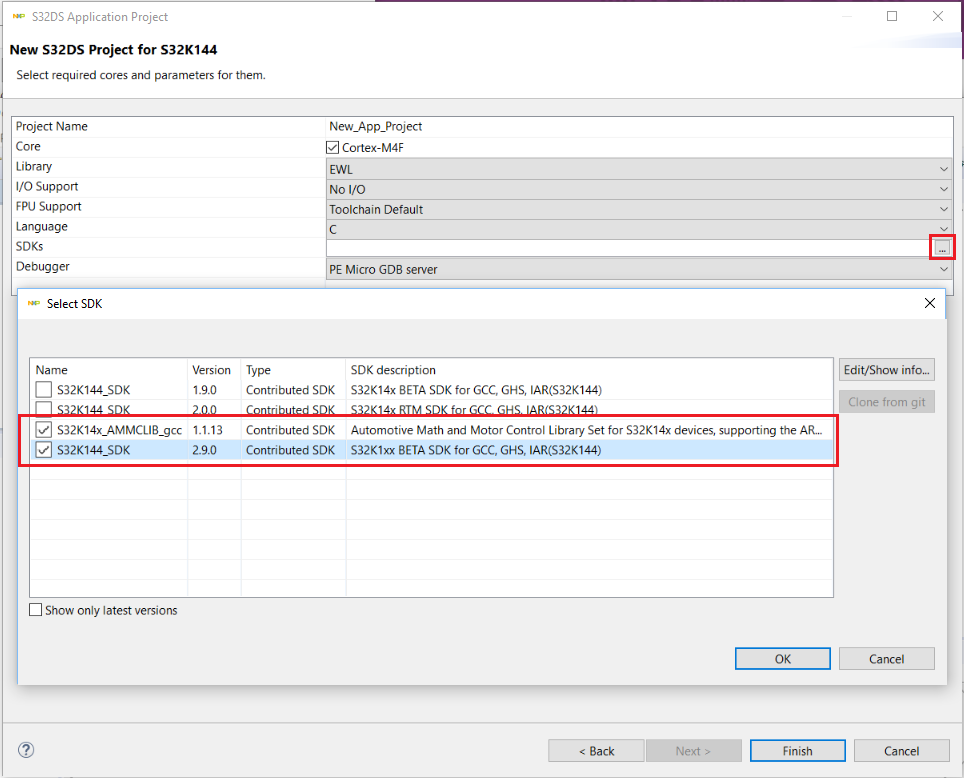Uncheck S32K14x_AMMCLIB_gcc SDK checkbox
The height and width of the screenshot is (778, 964).
44,430
